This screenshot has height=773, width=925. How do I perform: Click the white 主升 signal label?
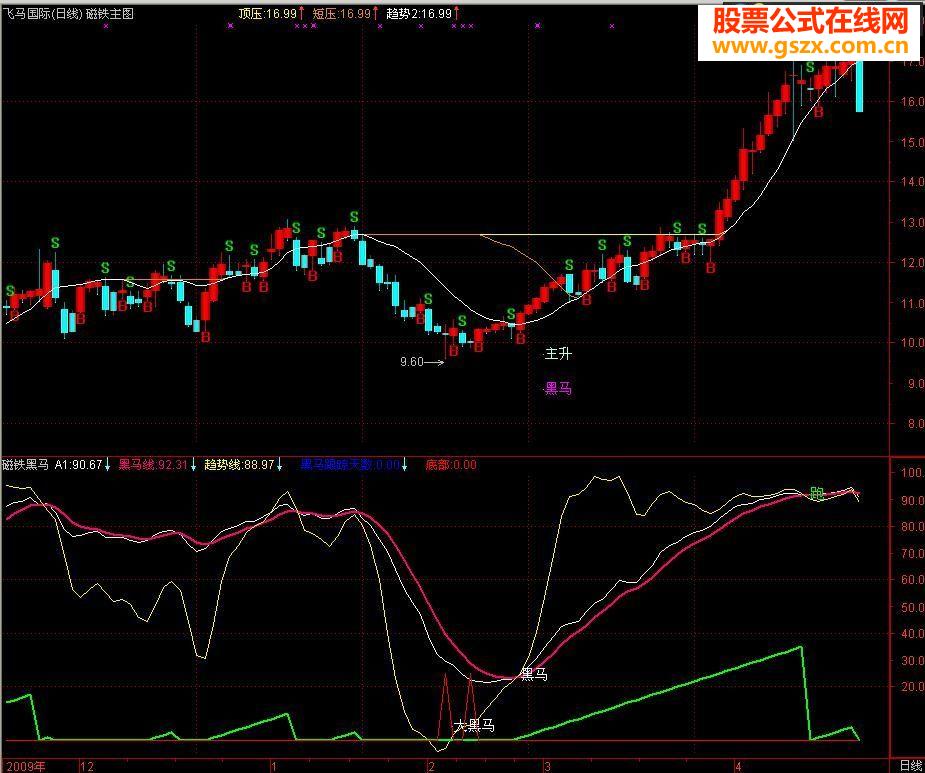tap(558, 353)
